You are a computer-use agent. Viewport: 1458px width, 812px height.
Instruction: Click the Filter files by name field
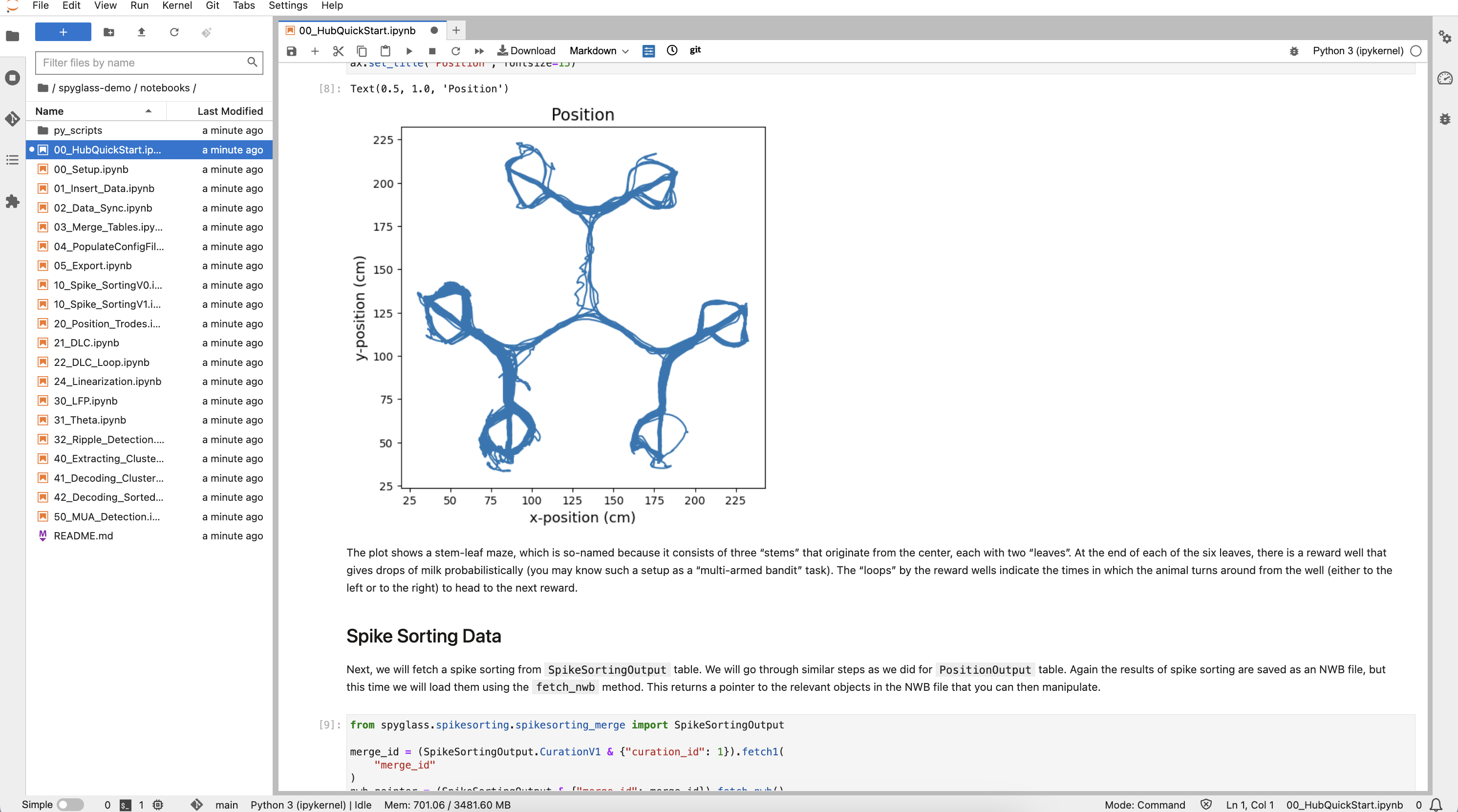[x=142, y=63]
